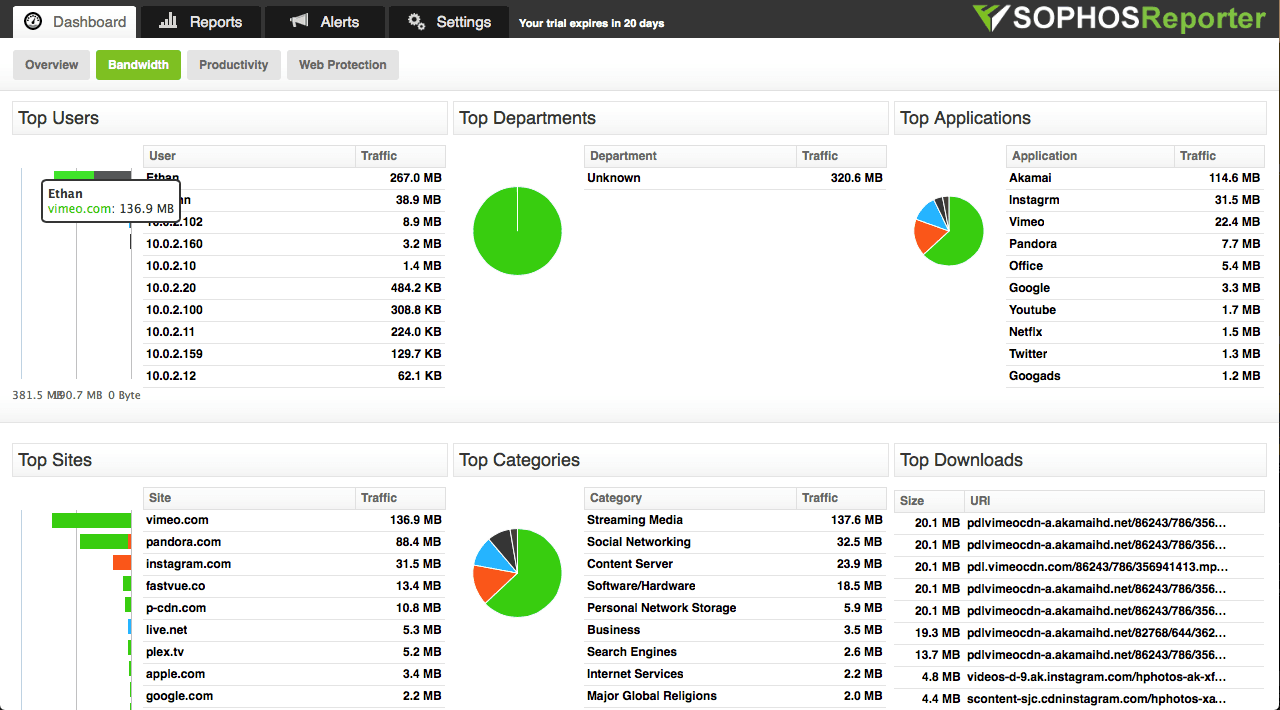Image resolution: width=1280 pixels, height=710 pixels.
Task: Sort Top Departments by Department header
Action: click(690, 156)
